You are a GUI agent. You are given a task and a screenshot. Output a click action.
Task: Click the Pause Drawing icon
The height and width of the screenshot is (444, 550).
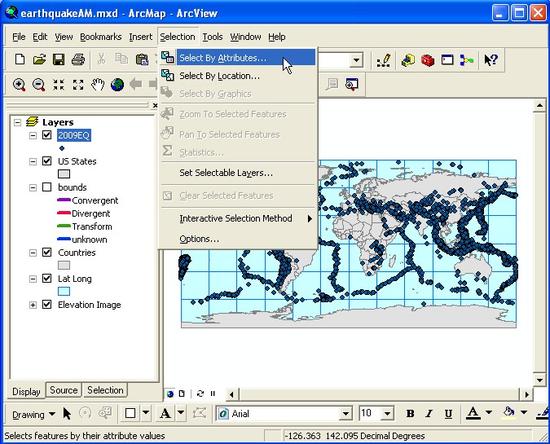[x=213, y=393]
